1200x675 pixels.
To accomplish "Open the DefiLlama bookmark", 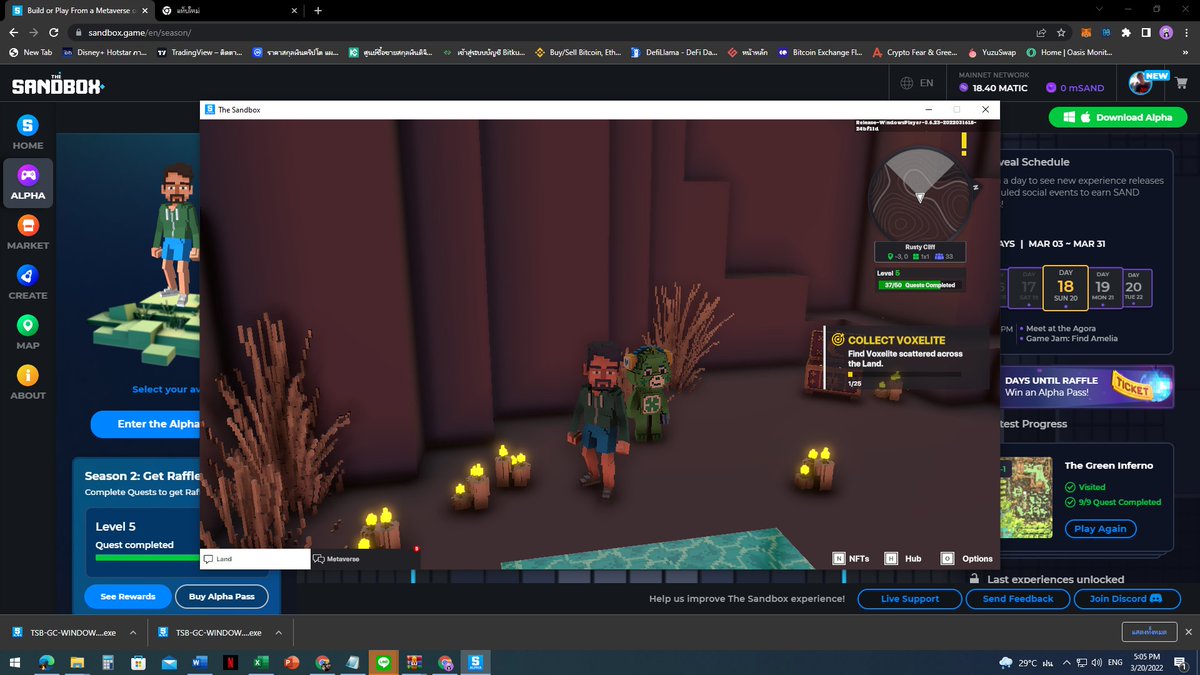I will point(673,52).
